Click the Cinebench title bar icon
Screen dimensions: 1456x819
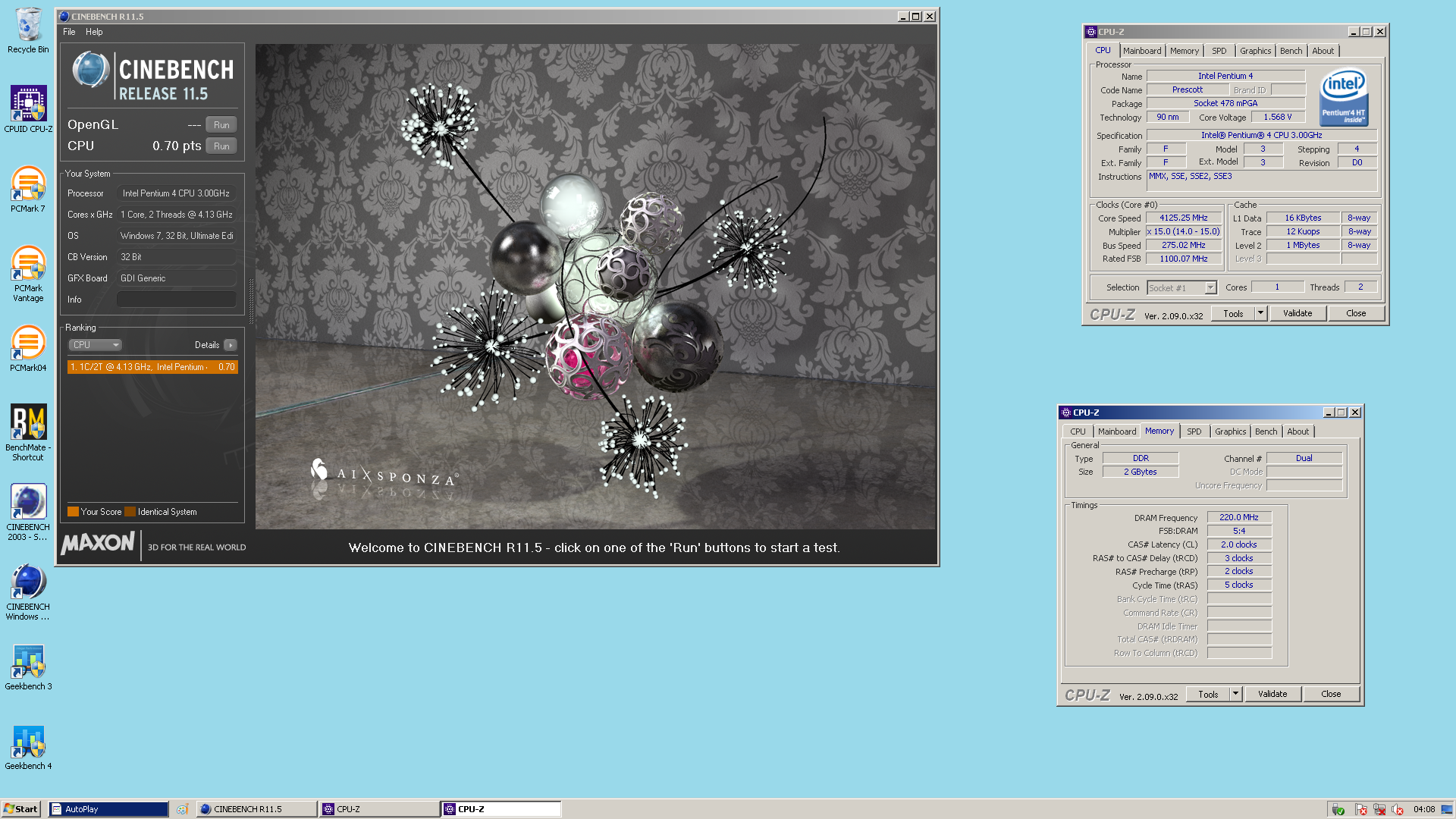pyautogui.click(x=64, y=17)
